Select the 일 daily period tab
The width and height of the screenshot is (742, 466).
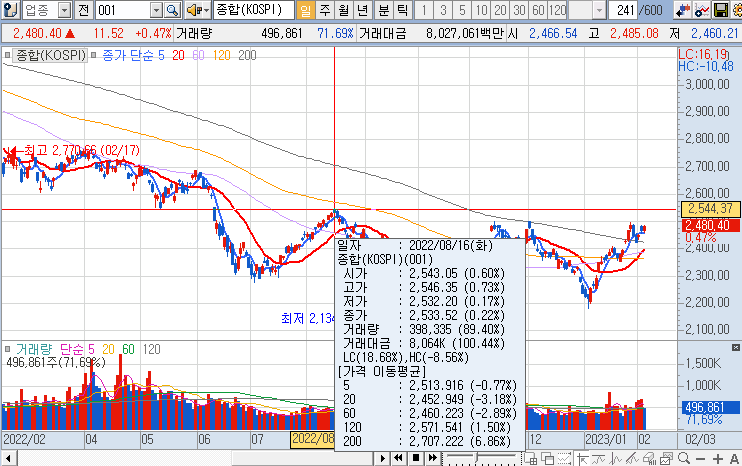coord(306,10)
